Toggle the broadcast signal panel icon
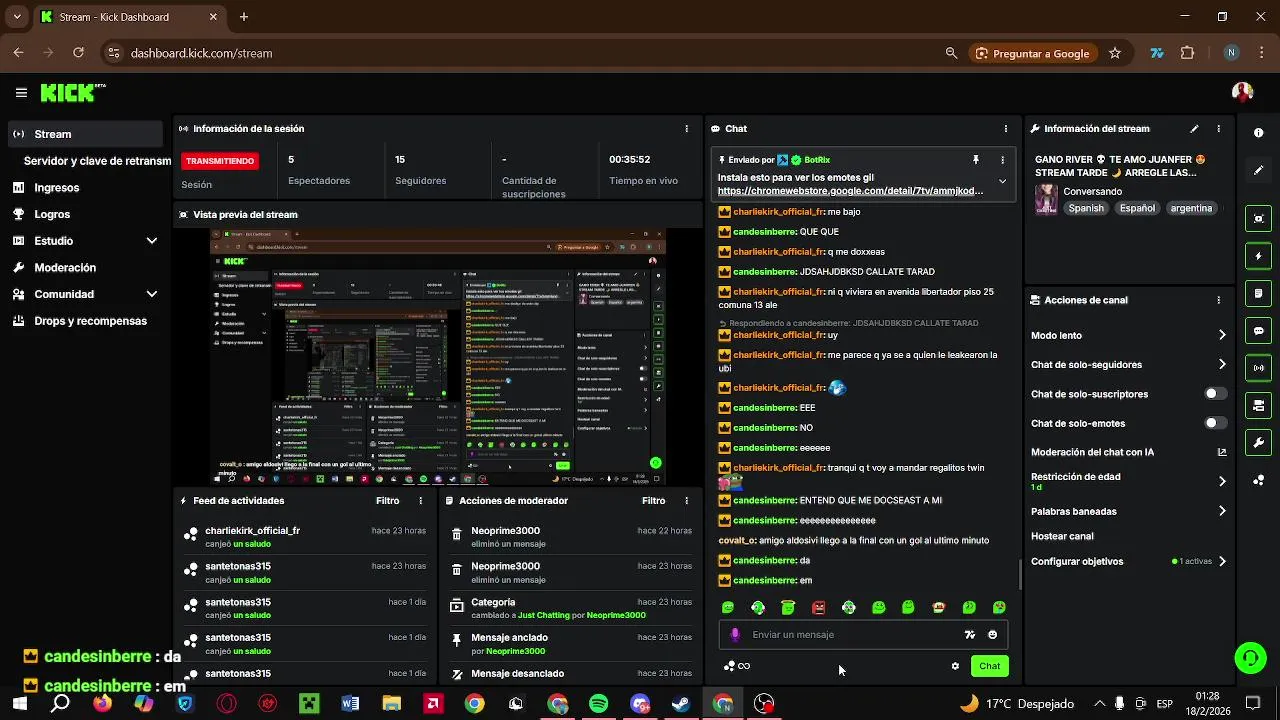This screenshot has height=720, width=1280. click(x=1258, y=368)
